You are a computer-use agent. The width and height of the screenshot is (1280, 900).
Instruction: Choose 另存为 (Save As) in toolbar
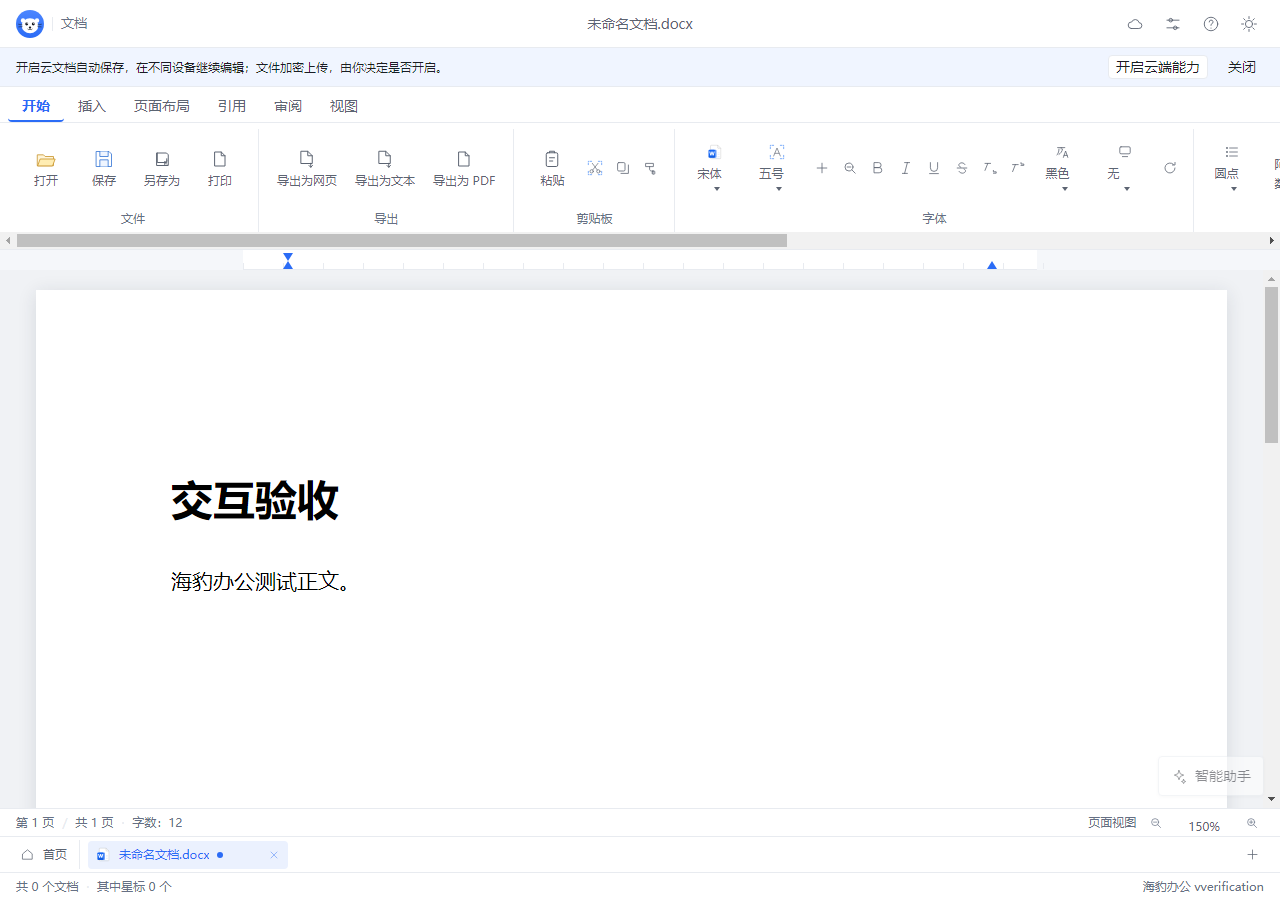click(x=162, y=168)
